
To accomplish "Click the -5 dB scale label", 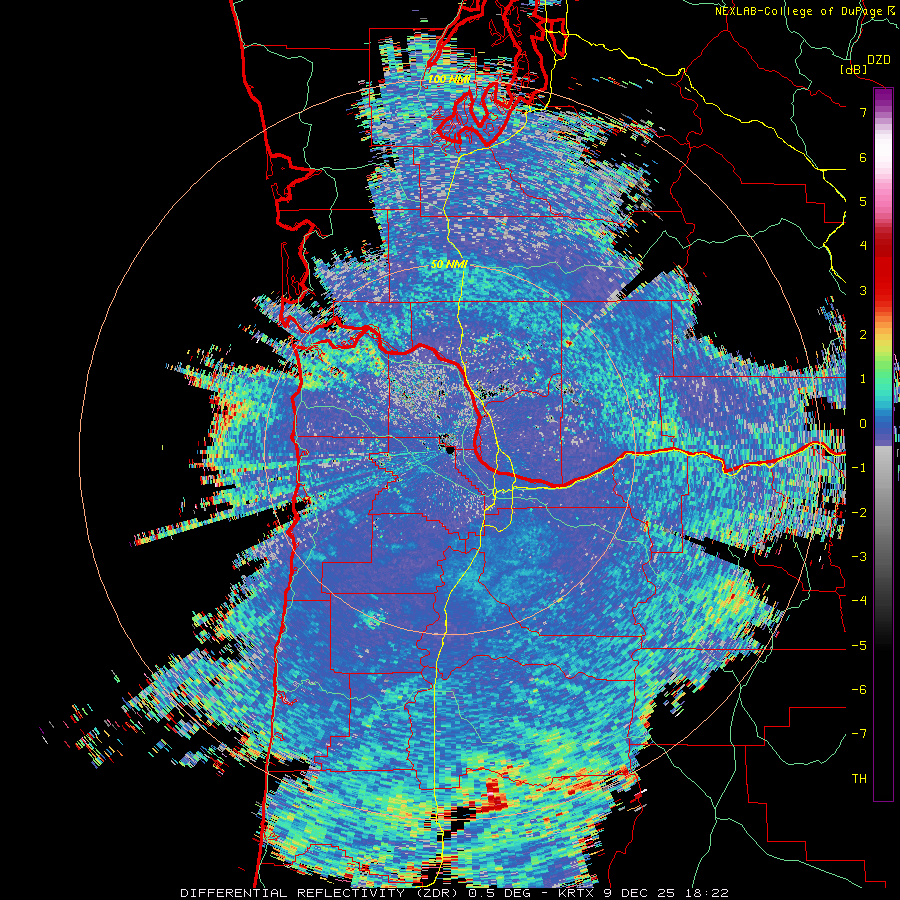I will point(859,646).
